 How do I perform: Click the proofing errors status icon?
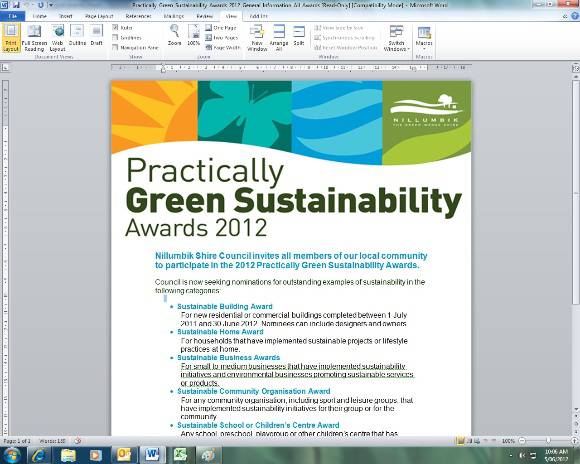78,441
